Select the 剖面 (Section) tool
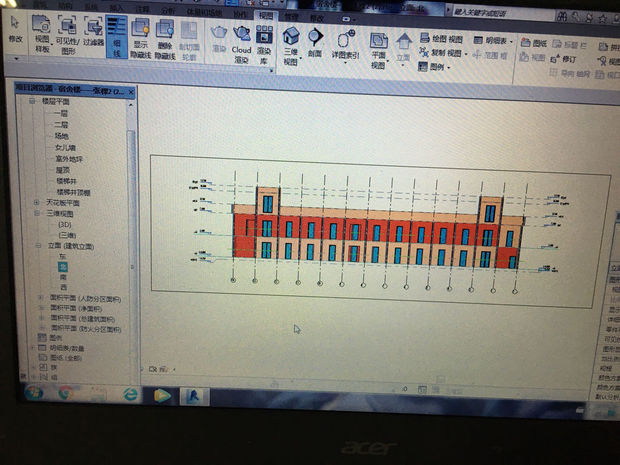Image resolution: width=620 pixels, height=465 pixels. (x=315, y=41)
